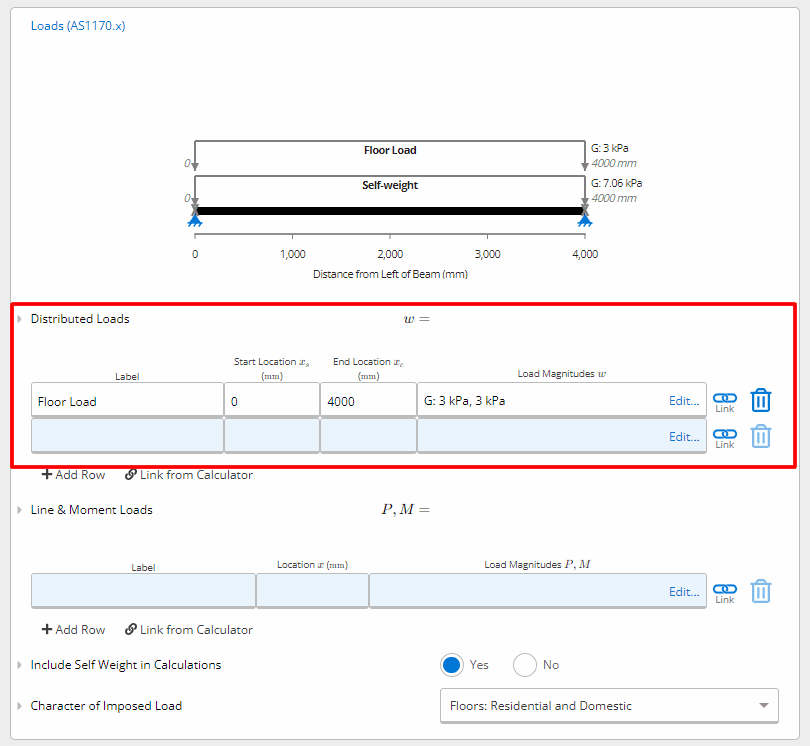Screen dimensions: 810x746
Task: Select No for including self weight
Action: pos(525,665)
